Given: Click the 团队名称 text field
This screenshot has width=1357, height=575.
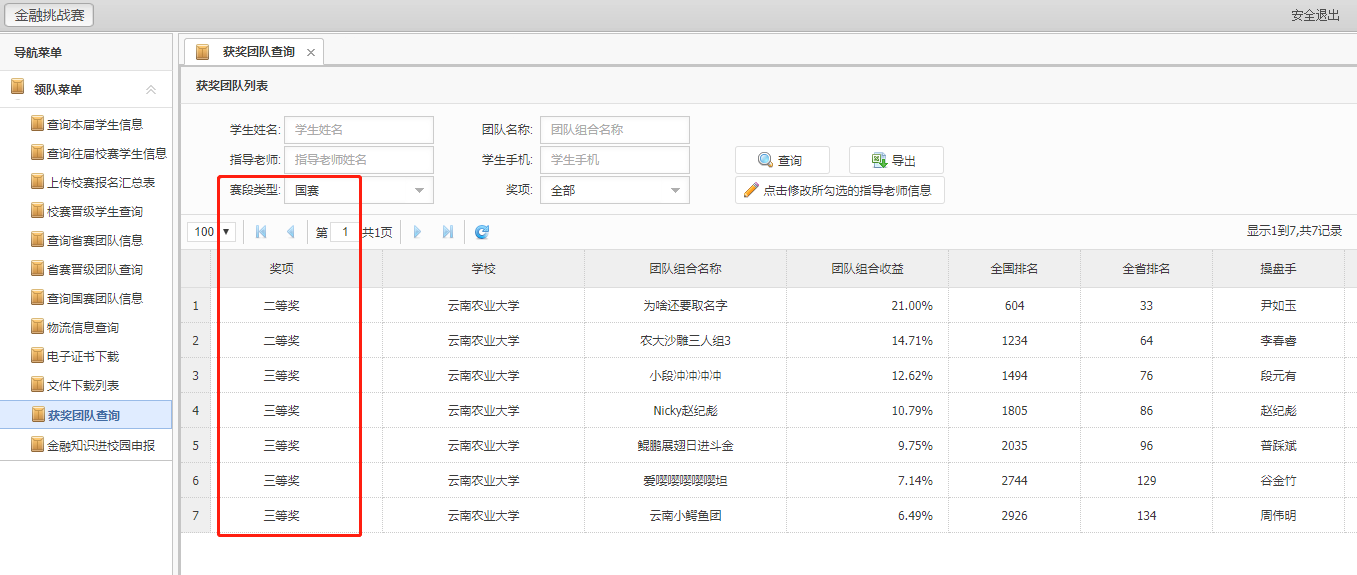Looking at the screenshot, I should point(614,130).
